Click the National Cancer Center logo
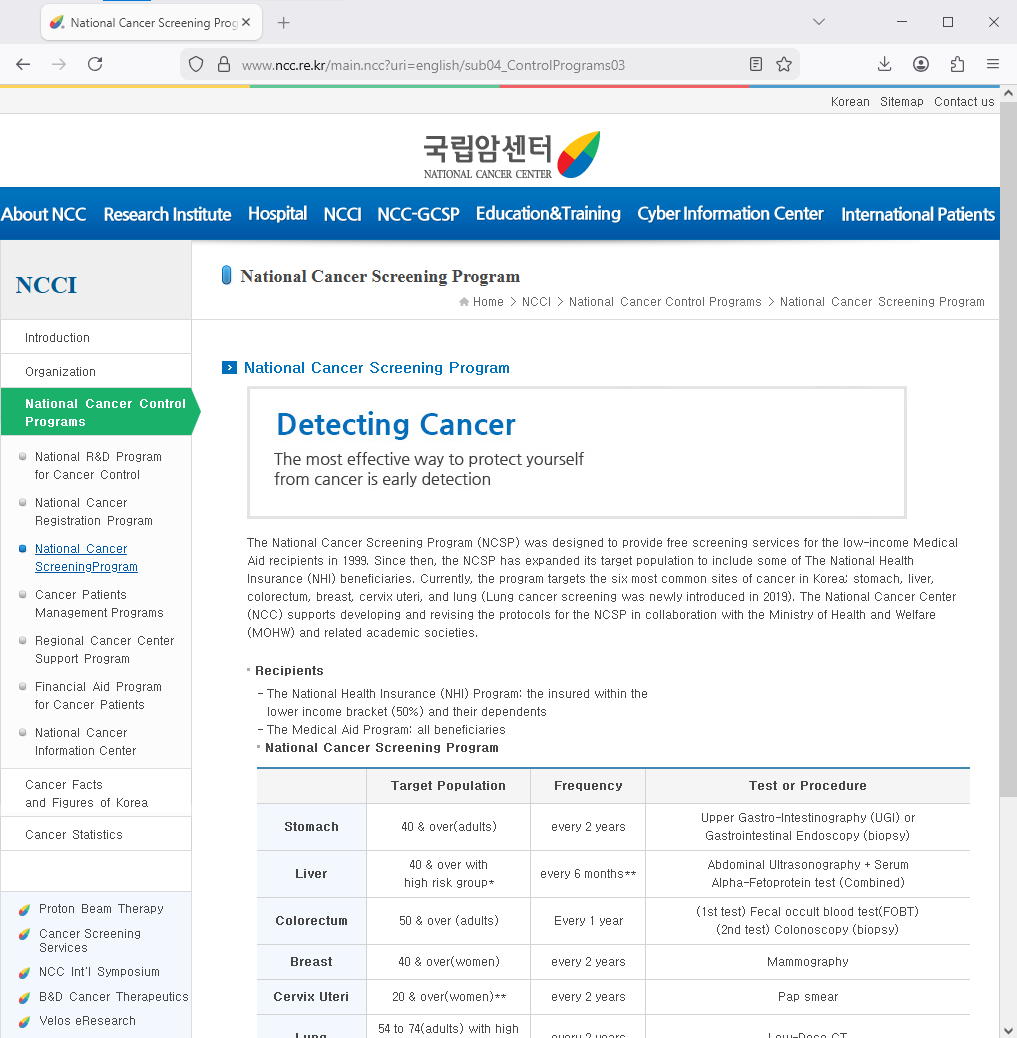1017x1038 pixels. click(511, 155)
